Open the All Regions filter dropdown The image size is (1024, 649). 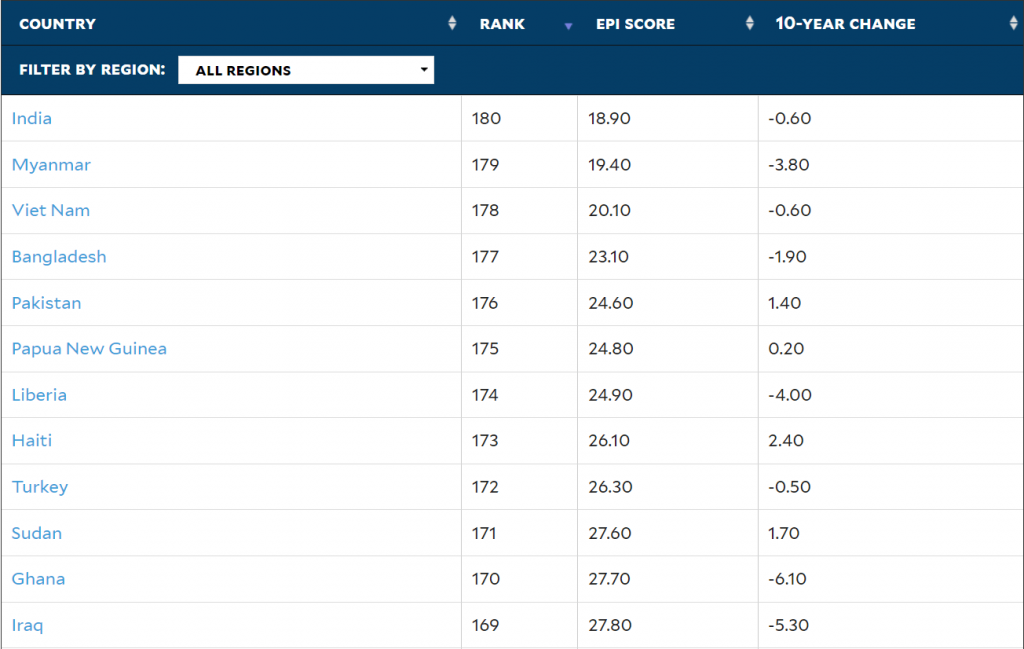click(x=306, y=70)
